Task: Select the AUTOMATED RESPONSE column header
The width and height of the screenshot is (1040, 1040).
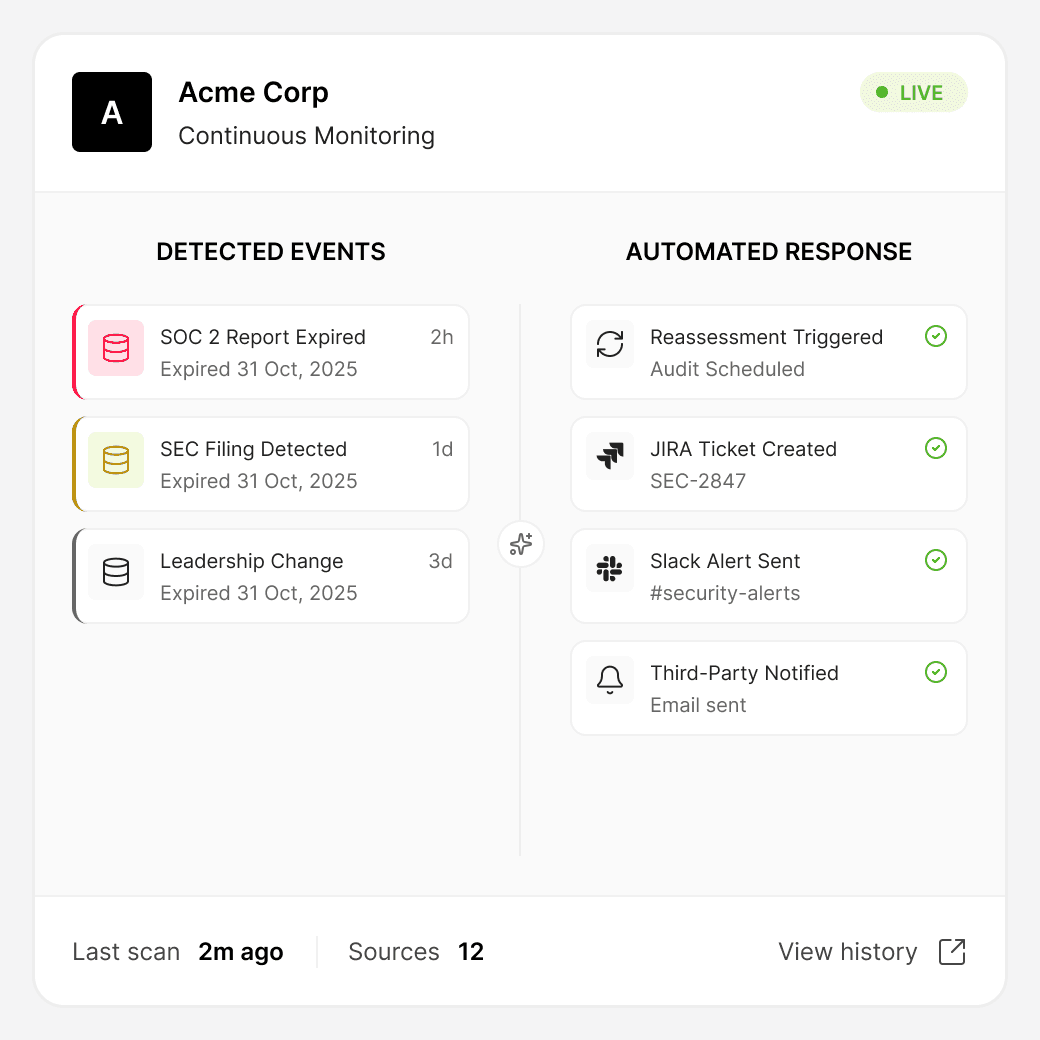Action: (769, 251)
